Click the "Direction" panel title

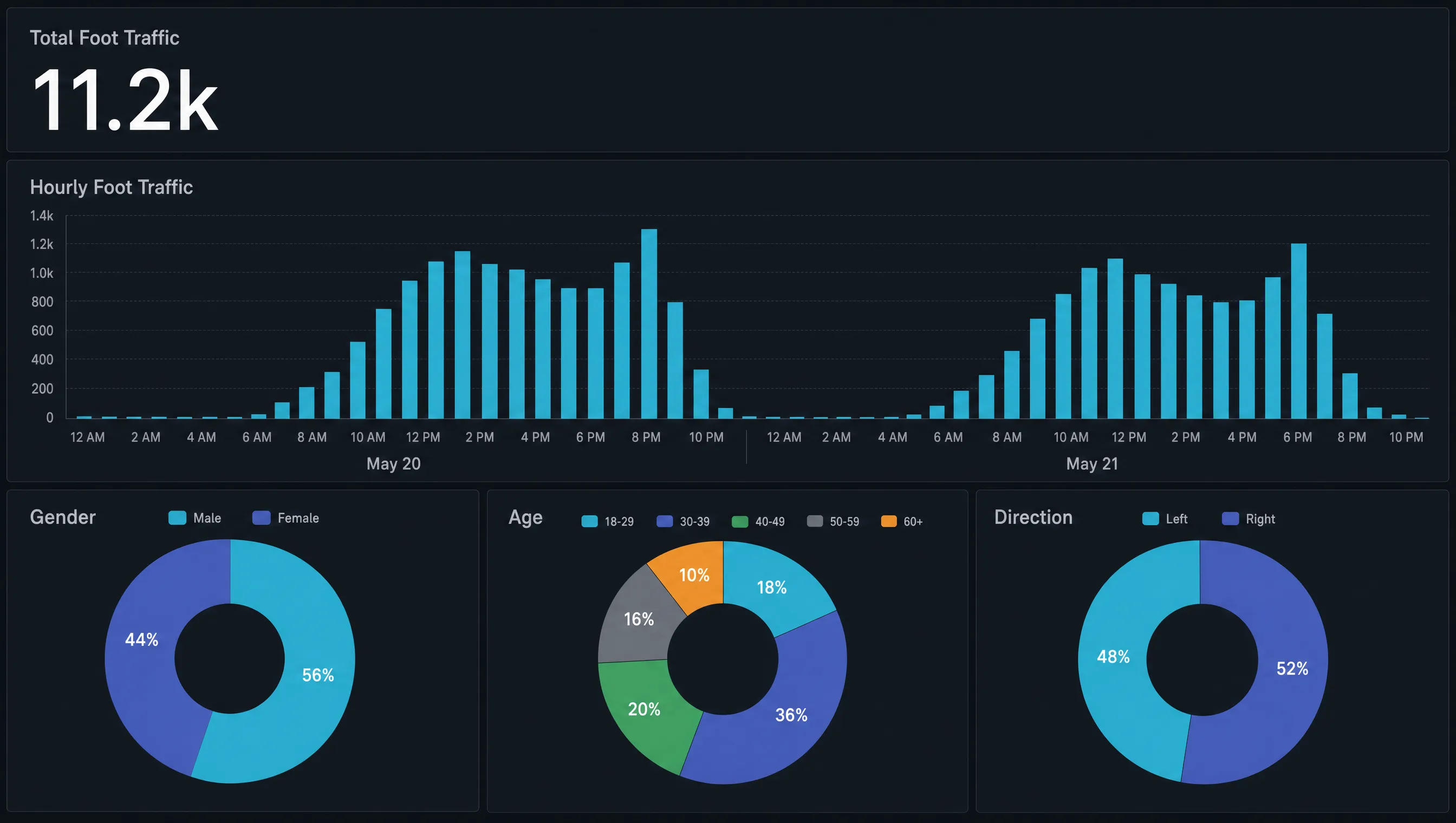pyautogui.click(x=1033, y=517)
